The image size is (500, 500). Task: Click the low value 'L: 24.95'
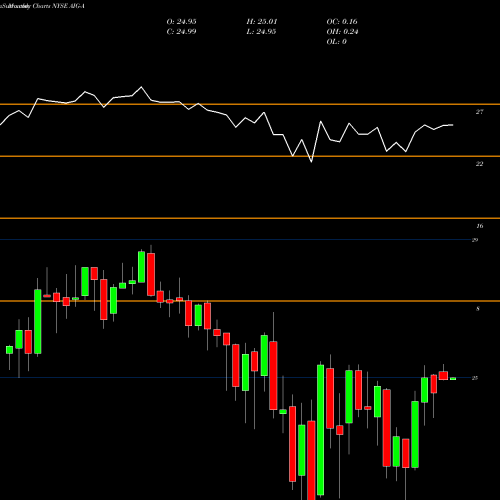pos(261,32)
